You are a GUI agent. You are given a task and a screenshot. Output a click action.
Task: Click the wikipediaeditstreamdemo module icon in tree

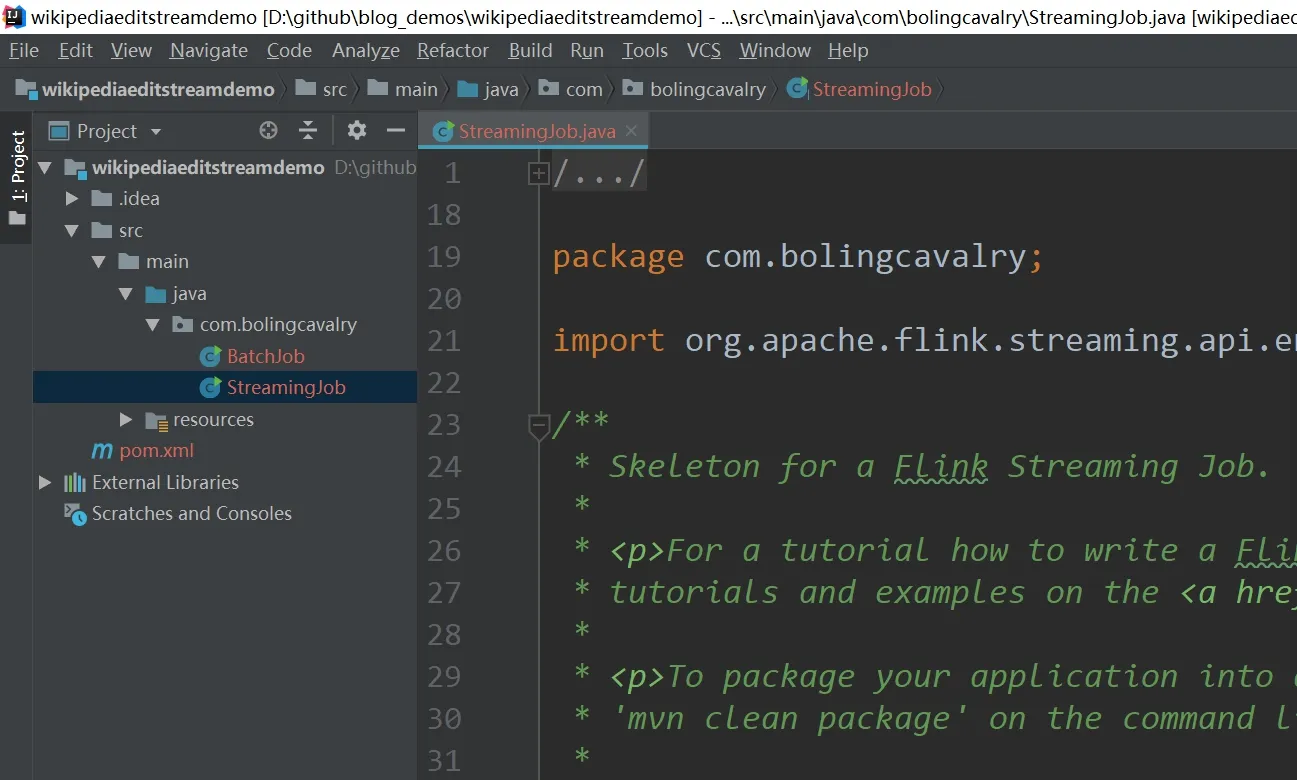tap(75, 167)
